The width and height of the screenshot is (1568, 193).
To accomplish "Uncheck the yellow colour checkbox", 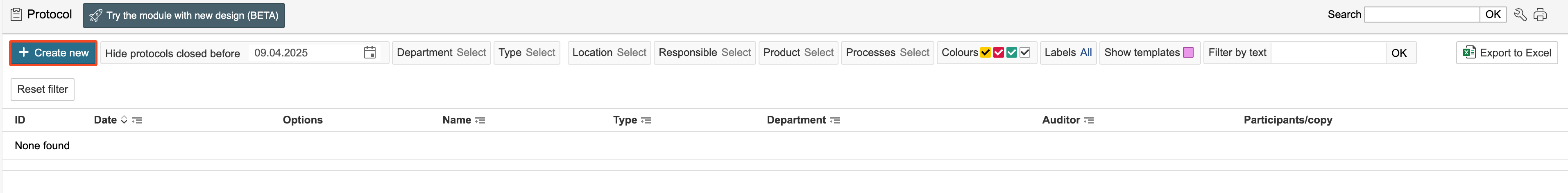I will [986, 53].
